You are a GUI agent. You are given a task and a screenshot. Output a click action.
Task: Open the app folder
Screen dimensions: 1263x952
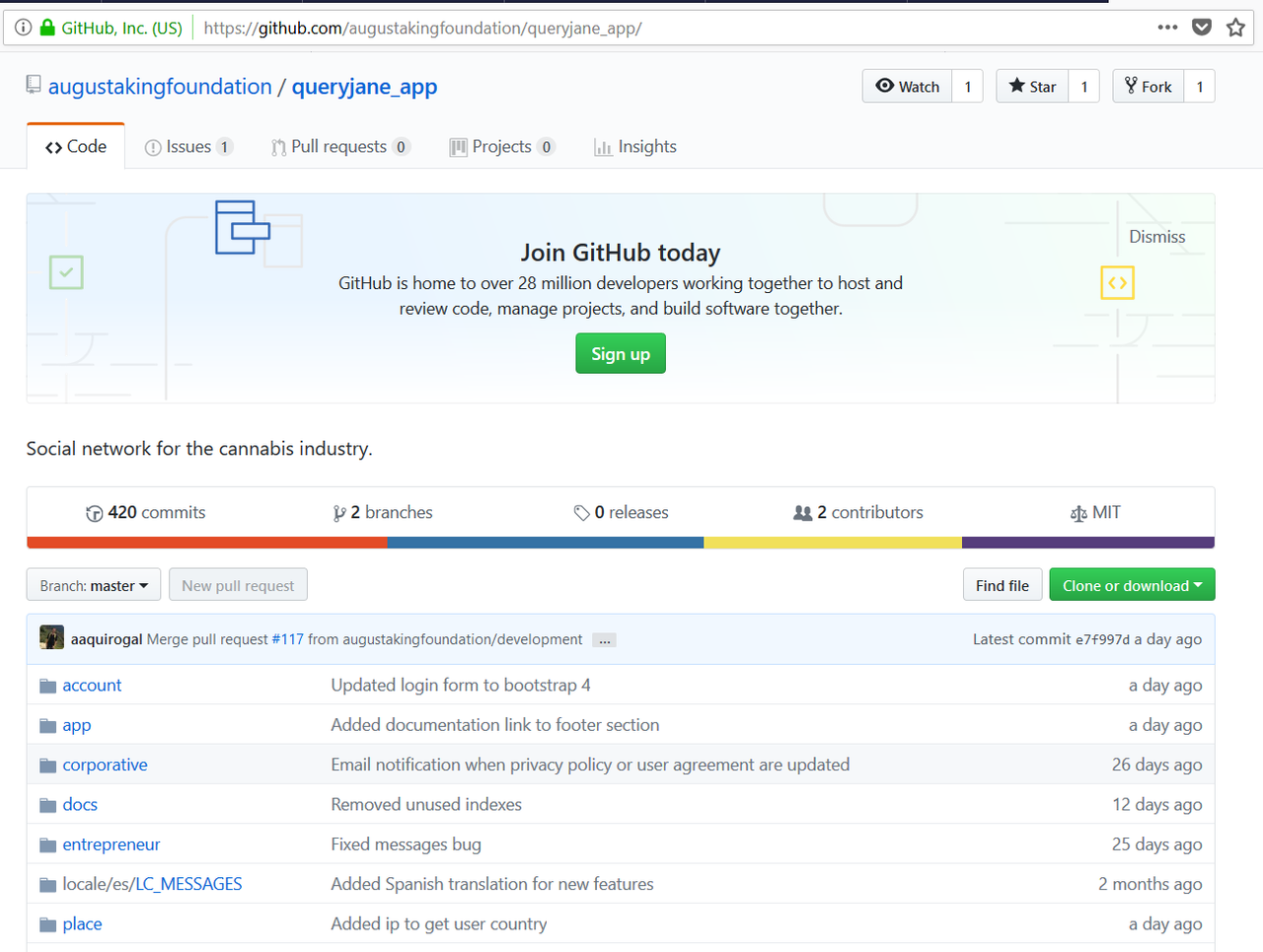click(77, 725)
